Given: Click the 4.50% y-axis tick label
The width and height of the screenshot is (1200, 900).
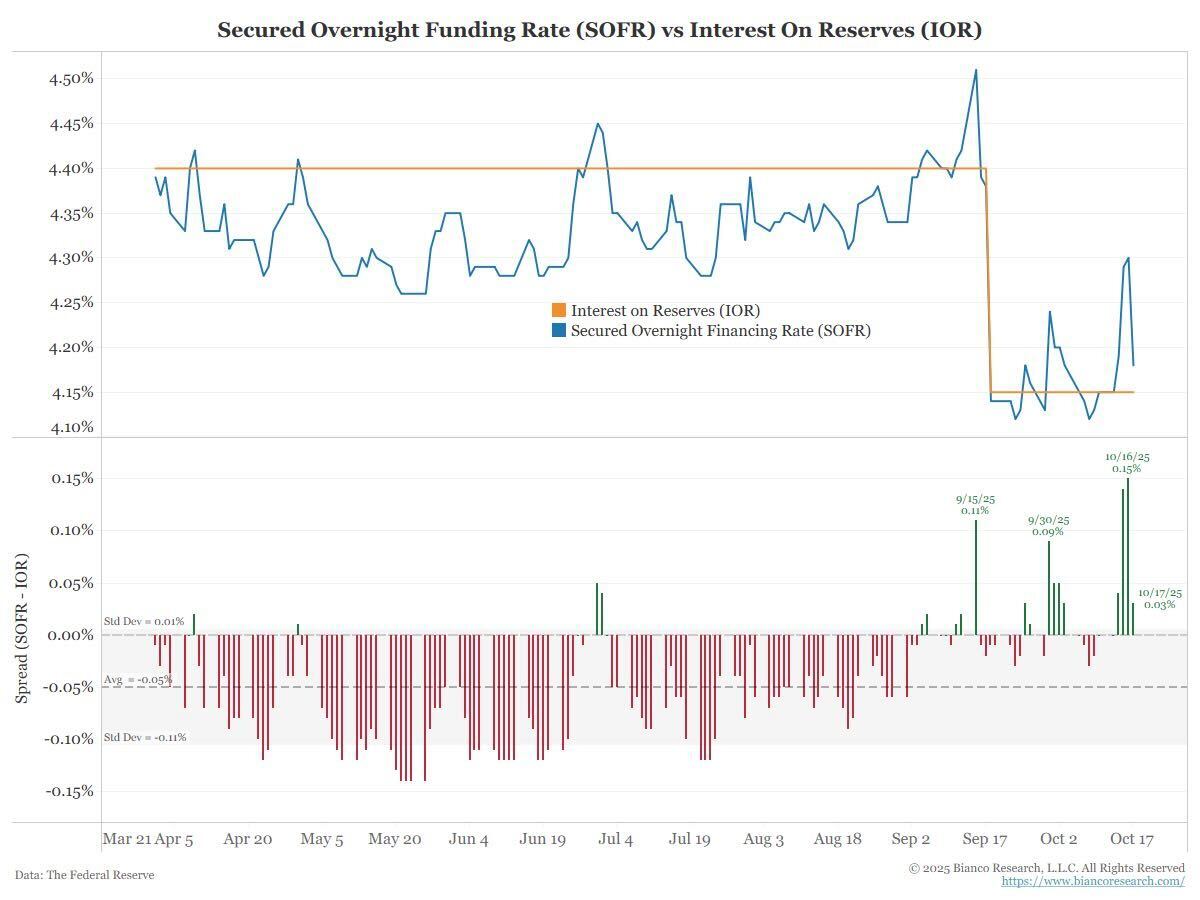Looking at the screenshot, I should 71,79.
